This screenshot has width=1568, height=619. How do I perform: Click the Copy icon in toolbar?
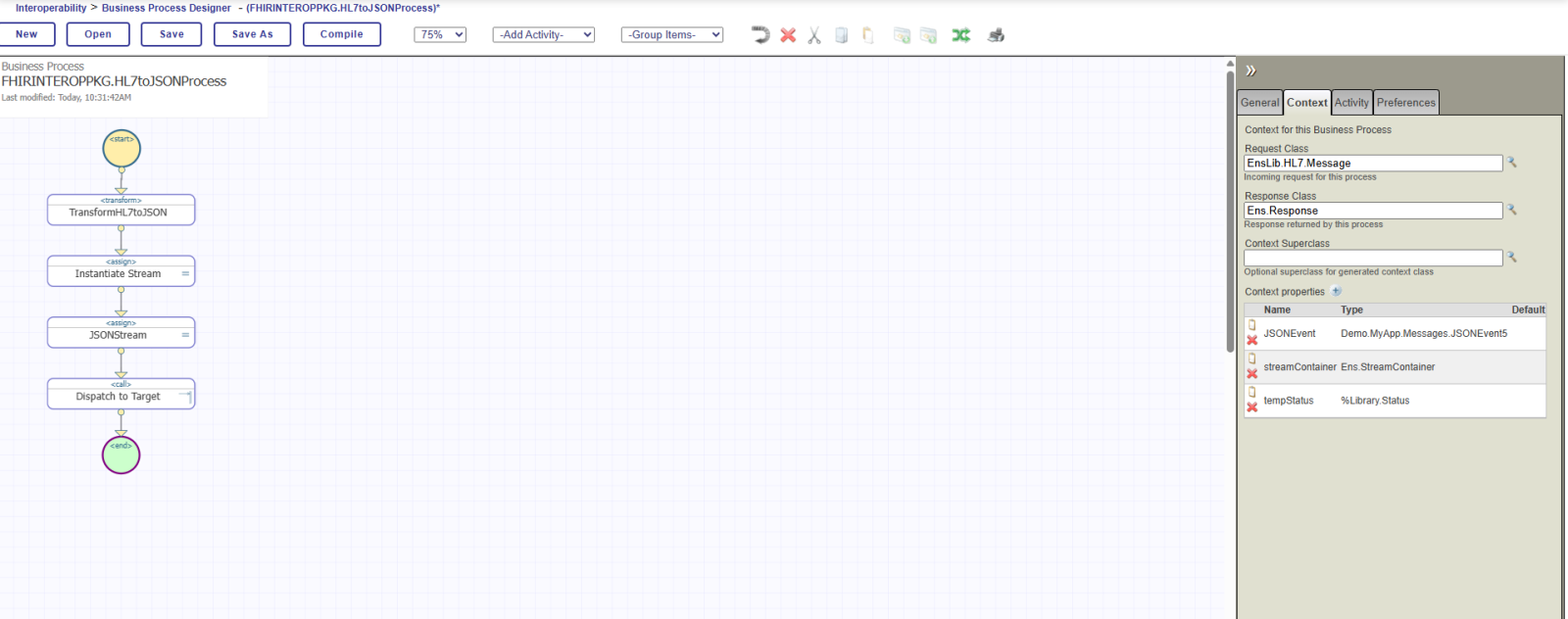[842, 35]
